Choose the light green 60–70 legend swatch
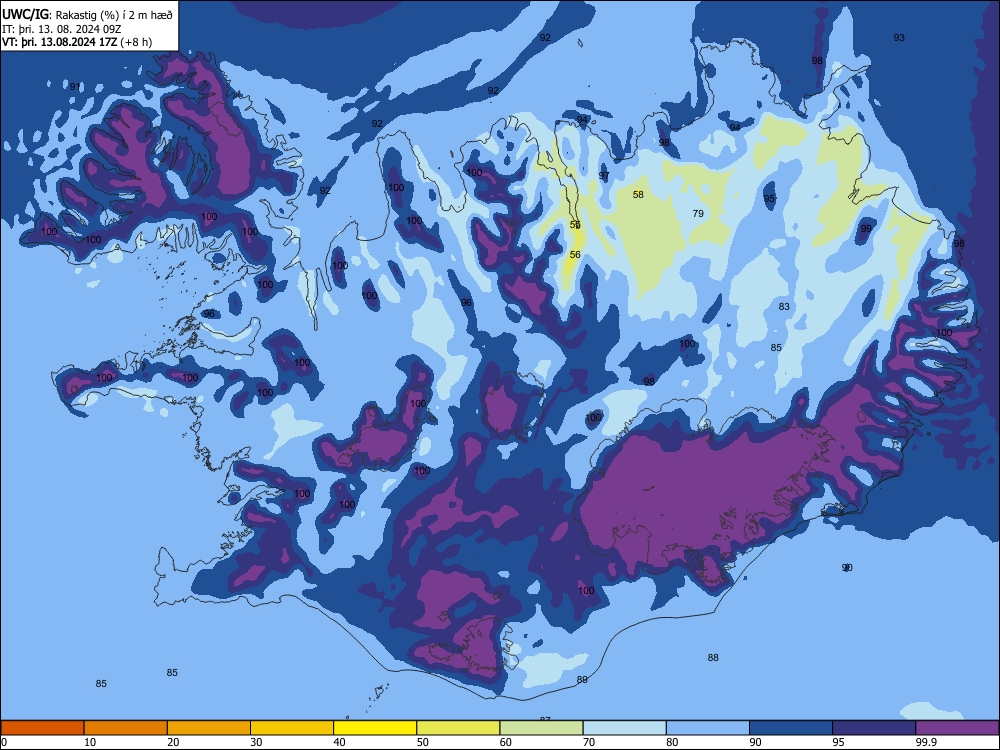Image resolution: width=1000 pixels, height=750 pixels. (541, 728)
